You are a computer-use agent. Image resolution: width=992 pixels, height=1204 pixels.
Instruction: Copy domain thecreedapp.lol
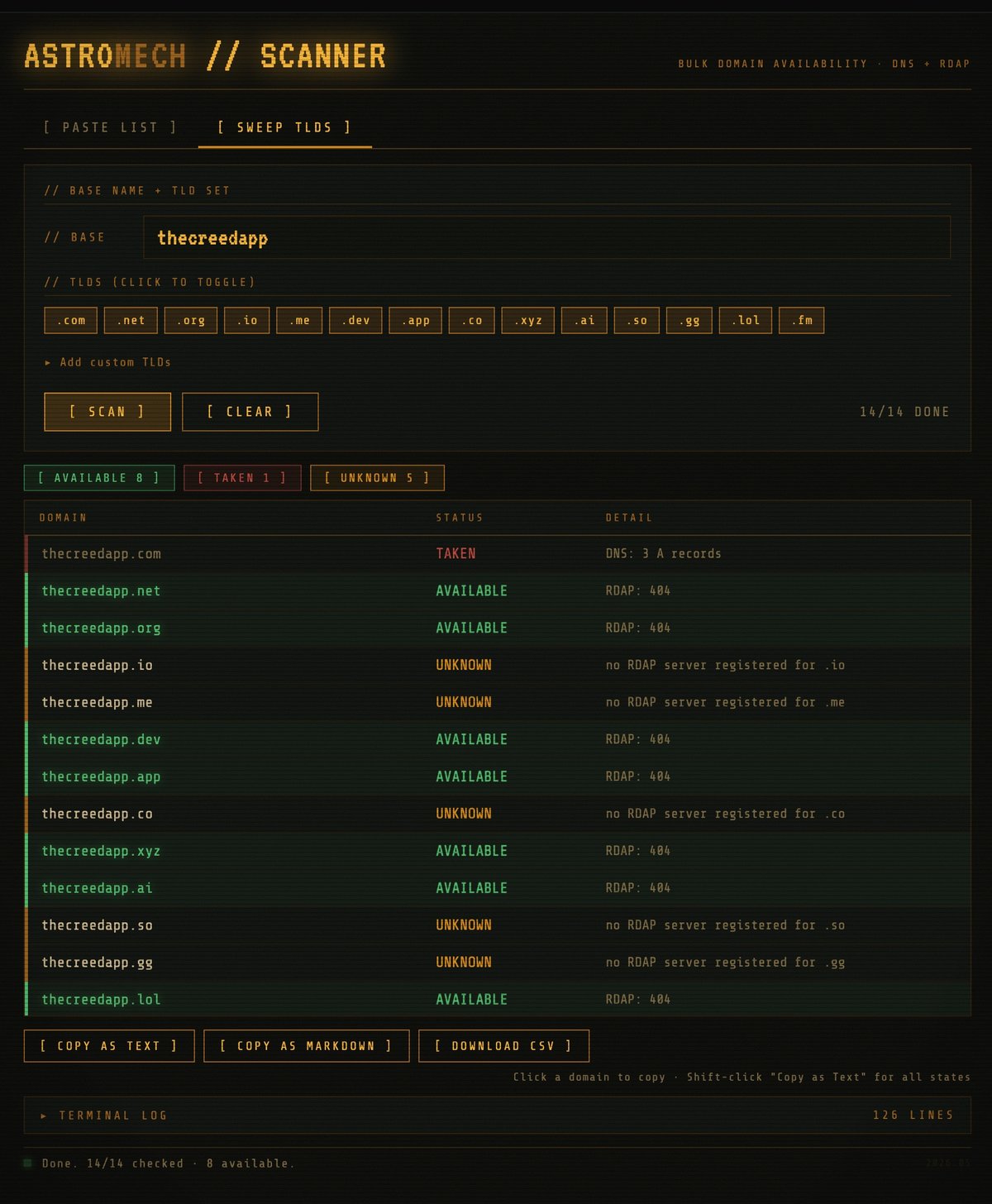click(x=101, y=1001)
